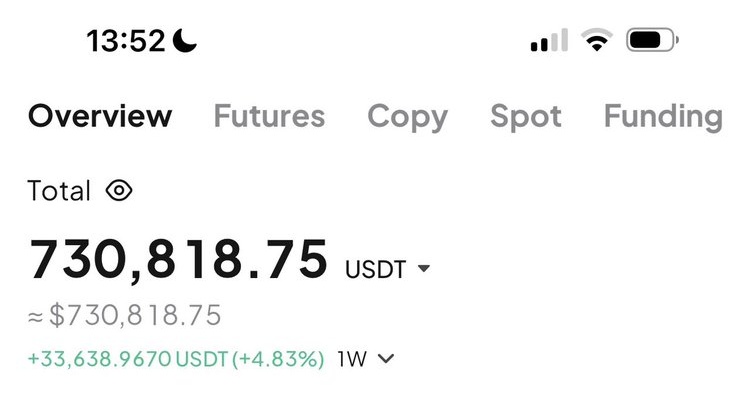Tap the Total label text
This screenshot has height=420, width=748.
(x=59, y=190)
